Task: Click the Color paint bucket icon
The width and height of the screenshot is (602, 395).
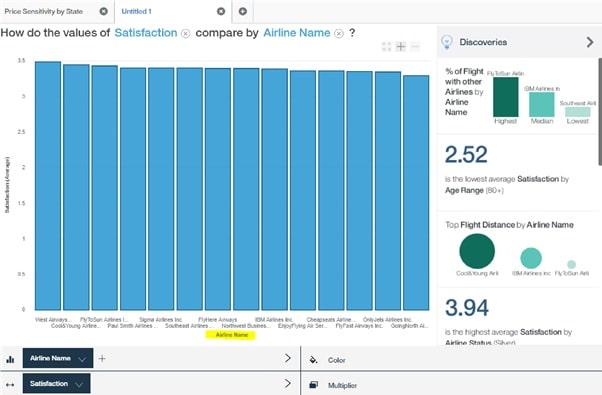Action: point(313,360)
